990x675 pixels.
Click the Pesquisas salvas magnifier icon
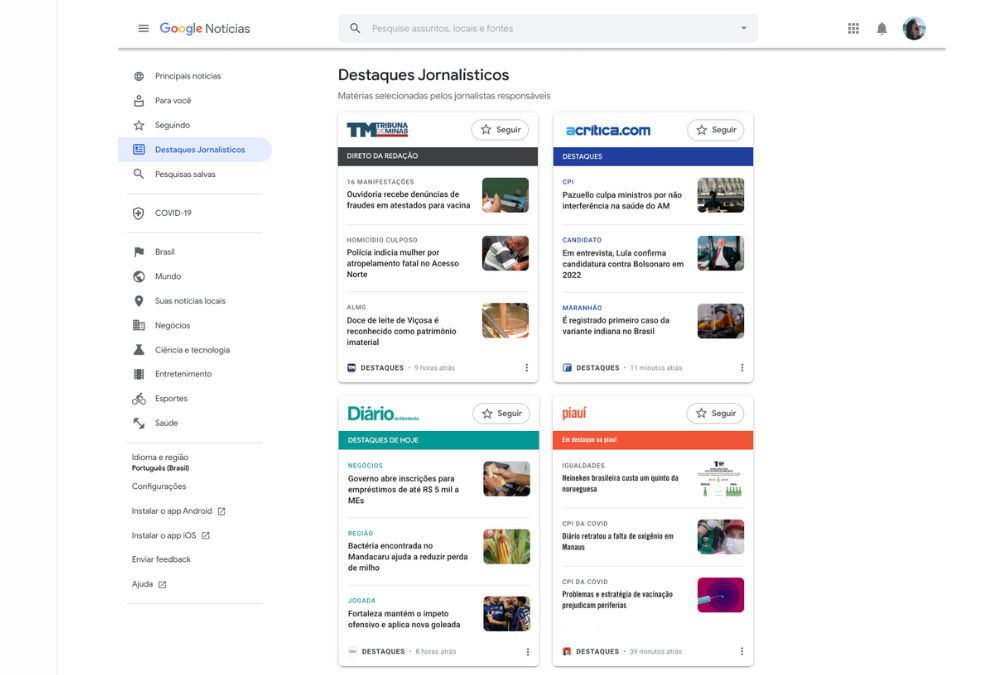[x=139, y=174]
